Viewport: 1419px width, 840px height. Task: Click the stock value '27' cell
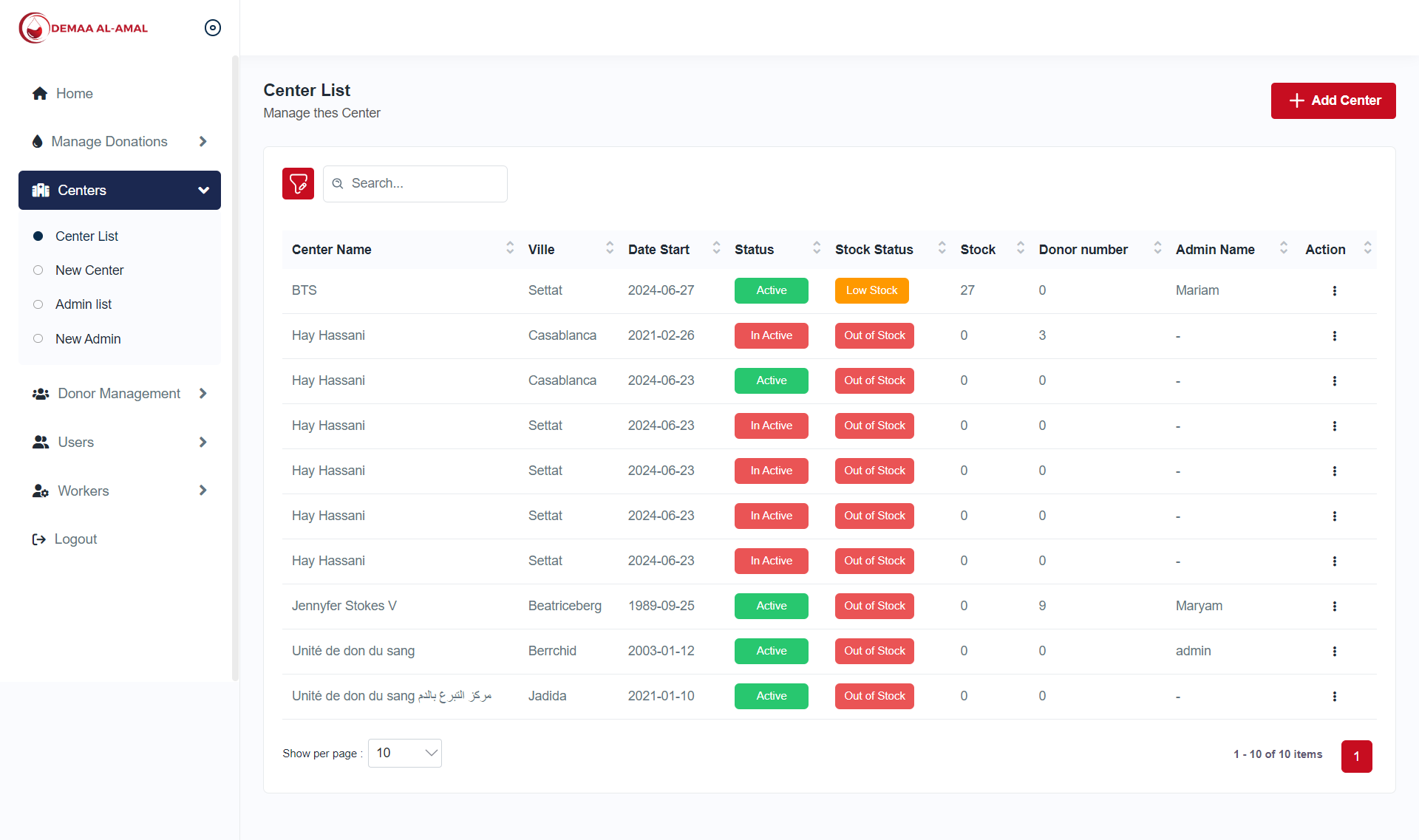967,291
